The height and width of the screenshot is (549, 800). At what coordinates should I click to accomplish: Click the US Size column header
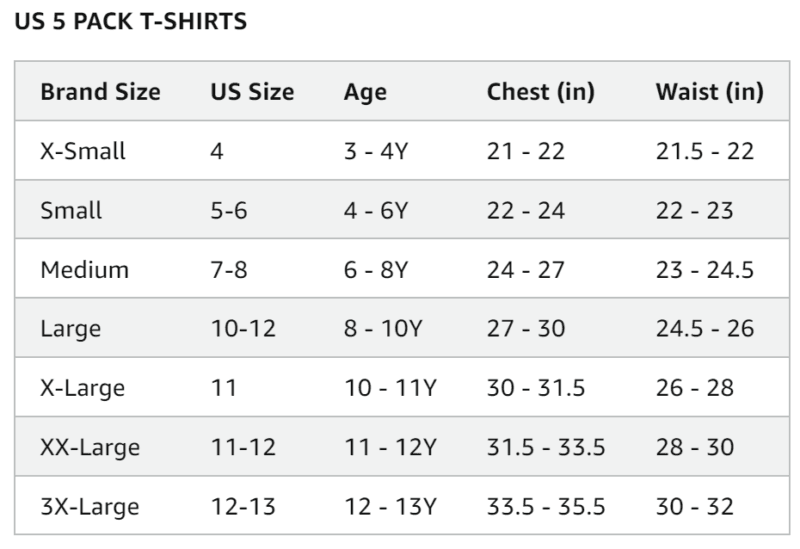pos(252,92)
